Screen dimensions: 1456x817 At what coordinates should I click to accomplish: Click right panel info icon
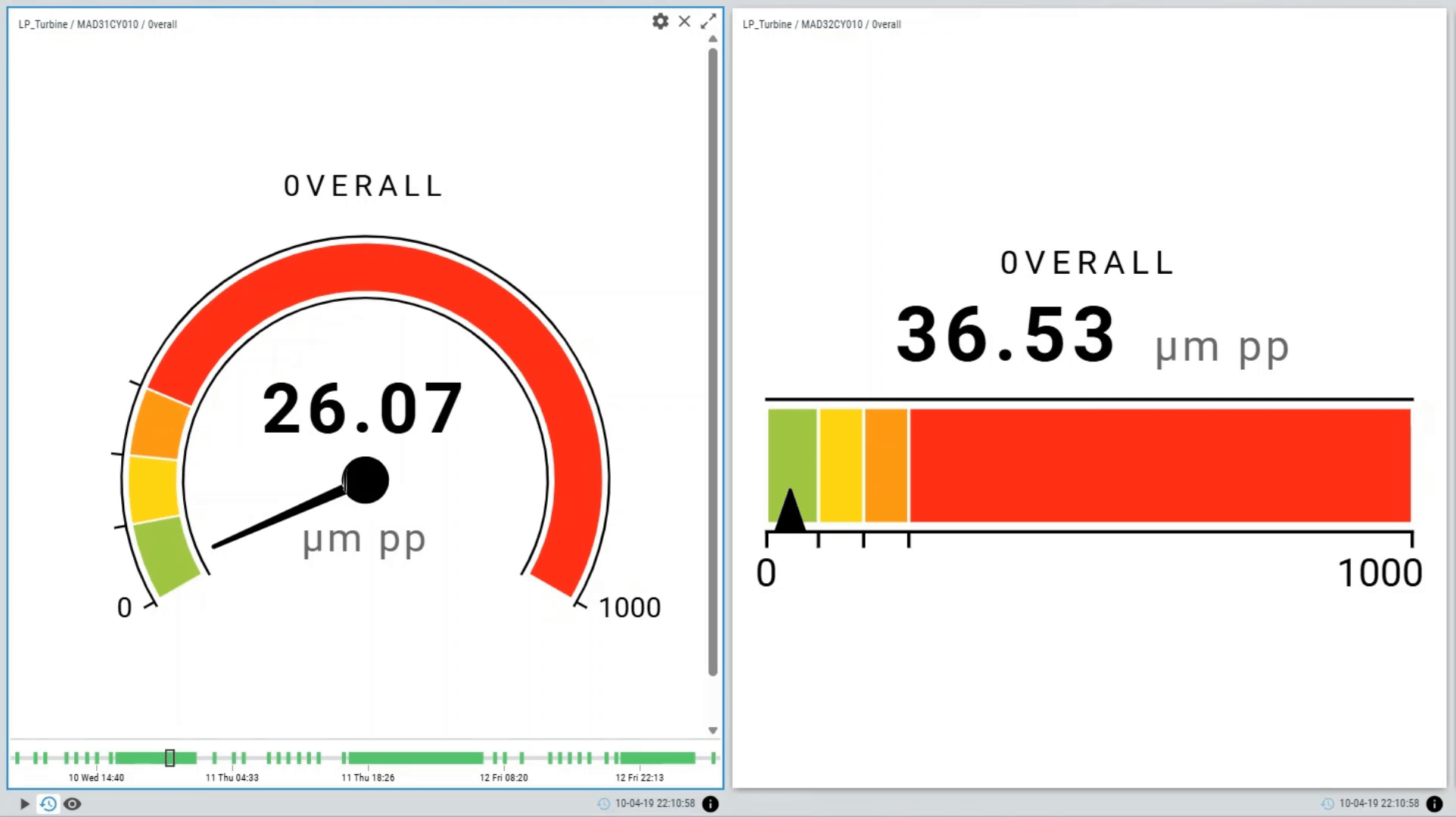pos(1433,803)
